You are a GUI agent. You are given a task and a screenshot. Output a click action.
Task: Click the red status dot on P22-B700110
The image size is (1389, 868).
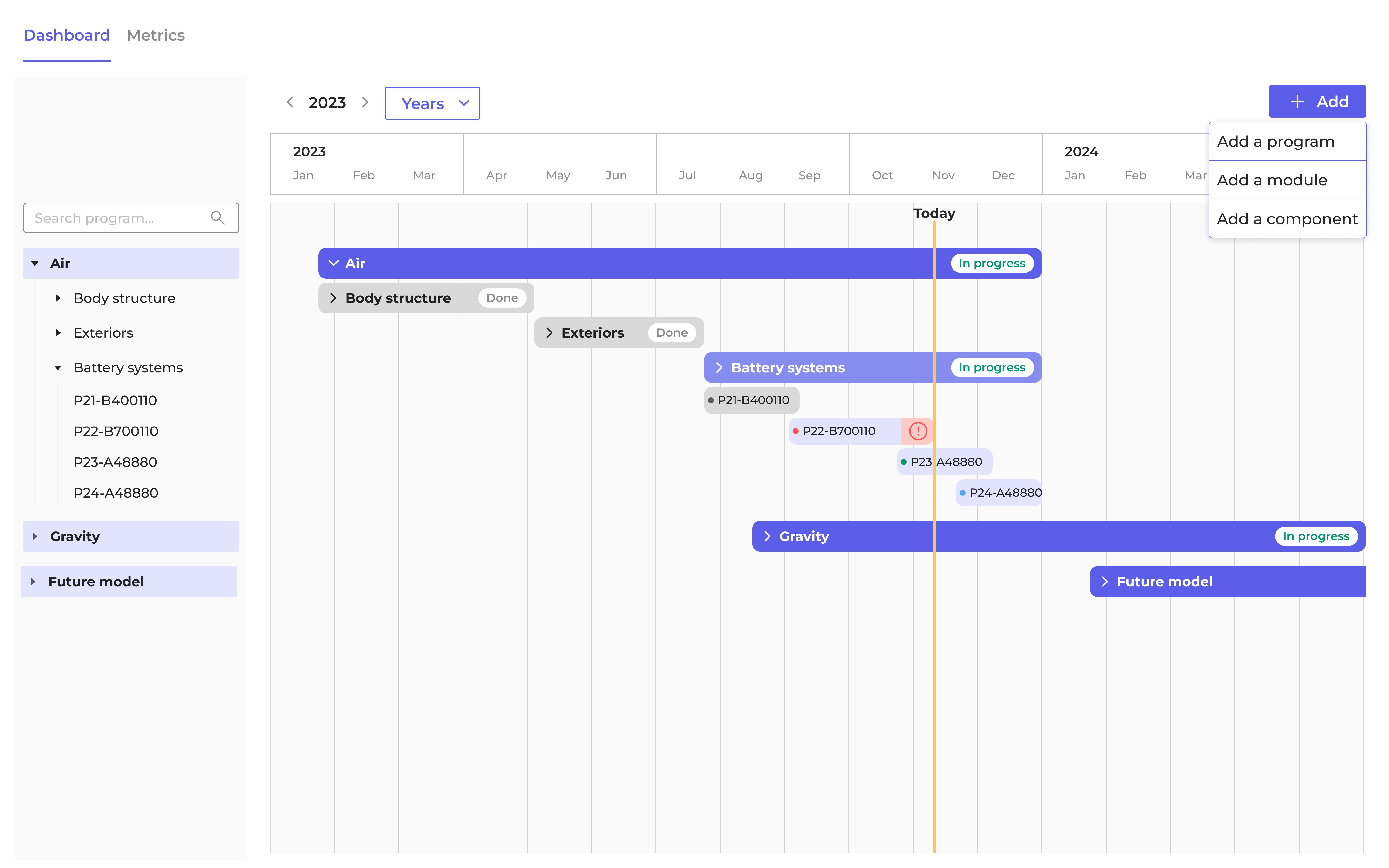pyautogui.click(x=796, y=431)
